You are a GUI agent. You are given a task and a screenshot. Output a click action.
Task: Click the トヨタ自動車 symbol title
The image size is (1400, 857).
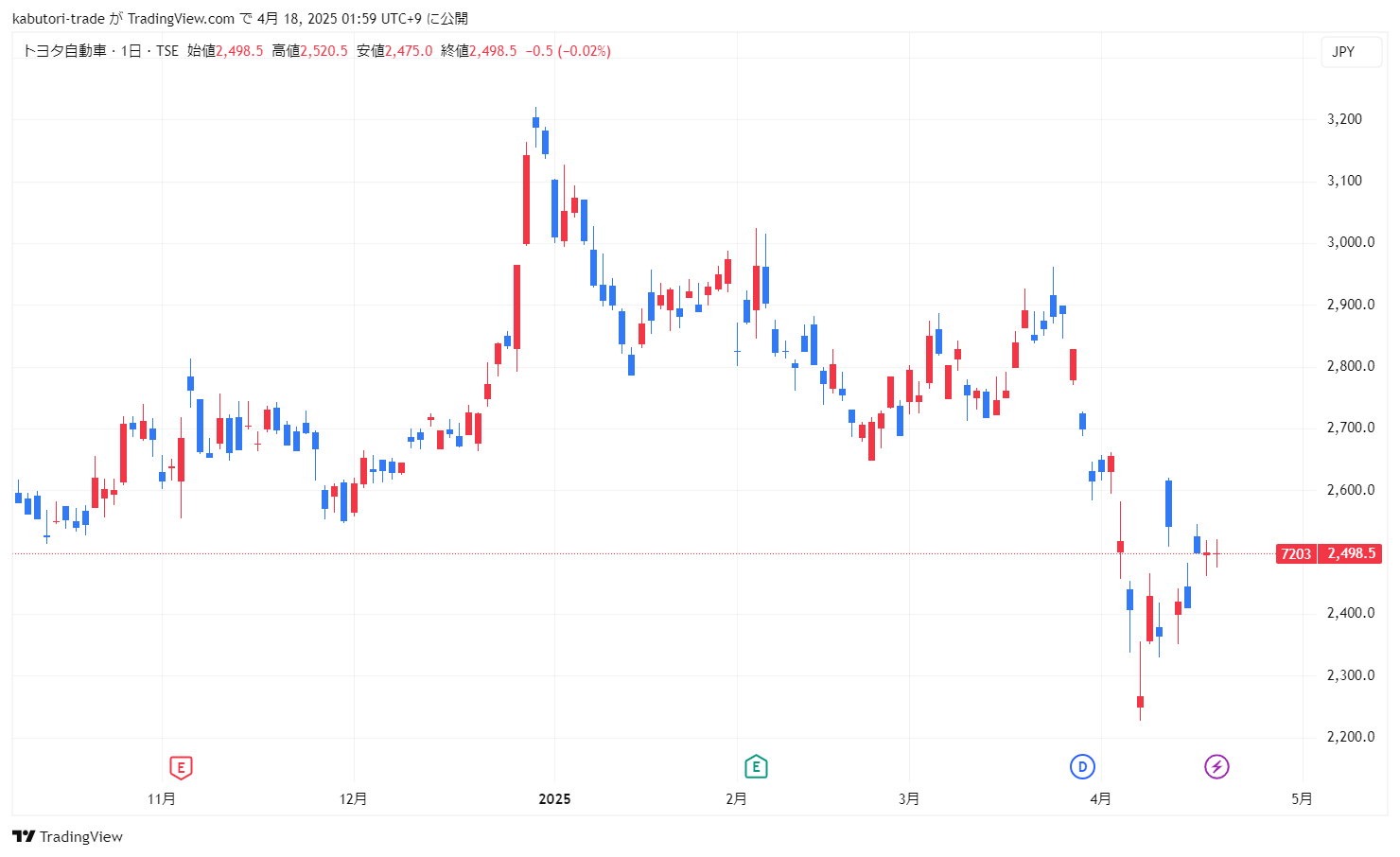coord(64,51)
